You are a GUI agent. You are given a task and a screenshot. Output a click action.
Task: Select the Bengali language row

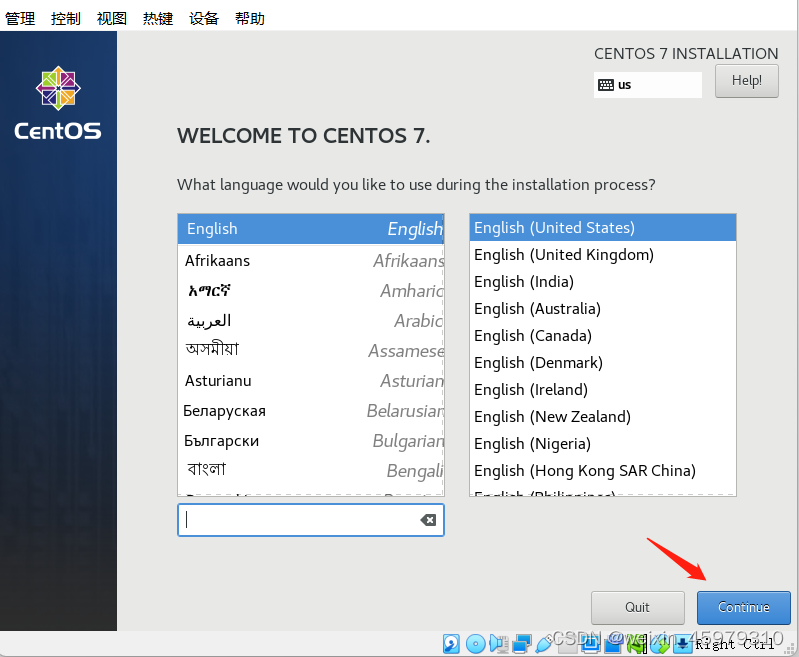click(x=311, y=470)
